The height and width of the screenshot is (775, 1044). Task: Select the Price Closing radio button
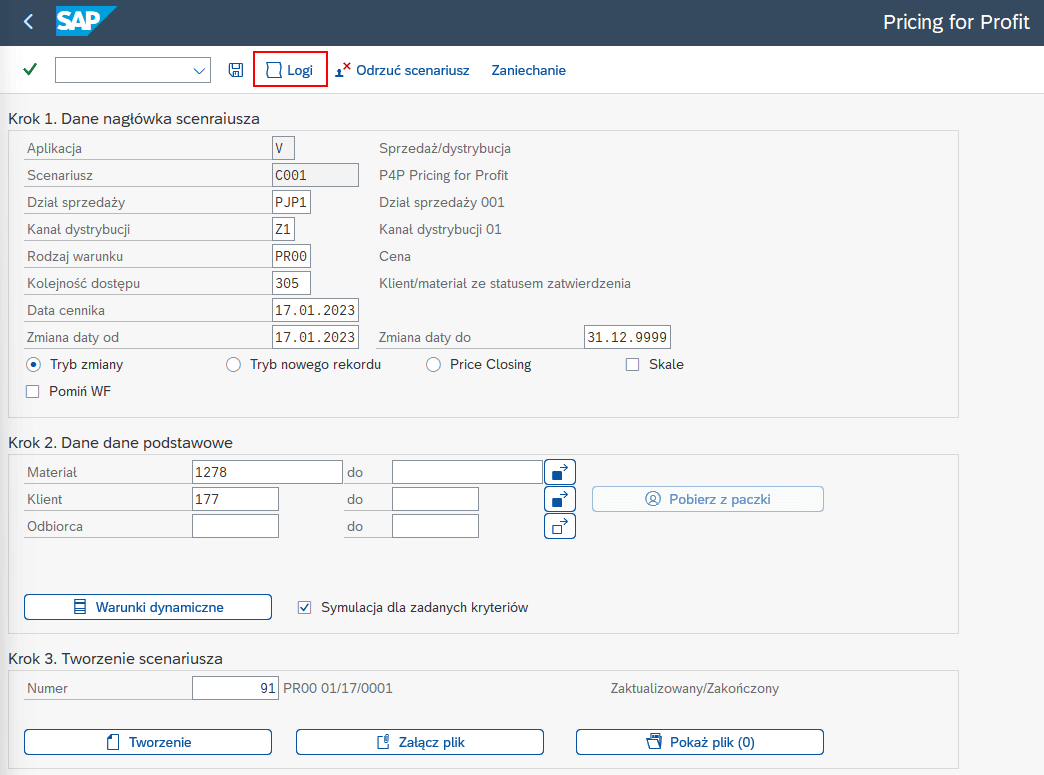tap(433, 364)
